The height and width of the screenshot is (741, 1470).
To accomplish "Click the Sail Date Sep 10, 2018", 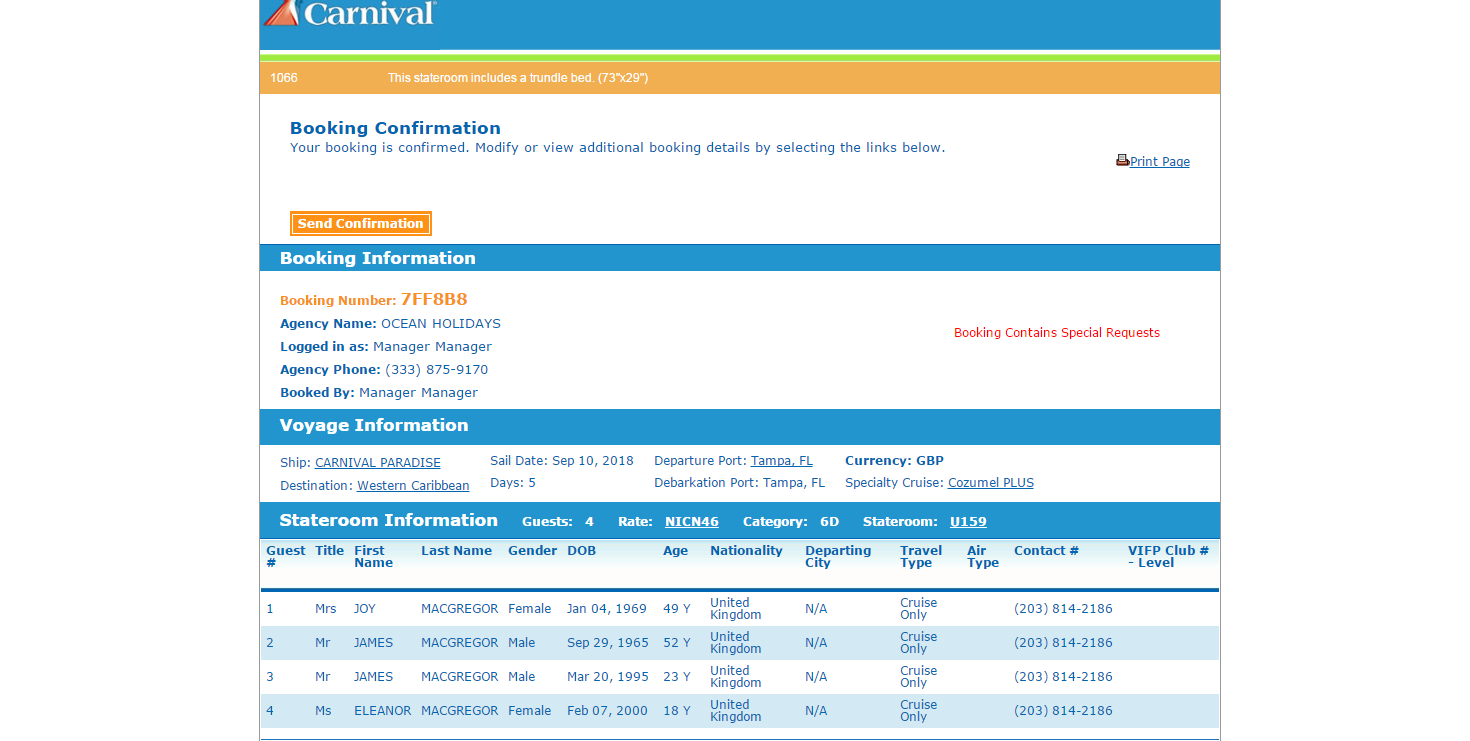I will (x=562, y=461).
